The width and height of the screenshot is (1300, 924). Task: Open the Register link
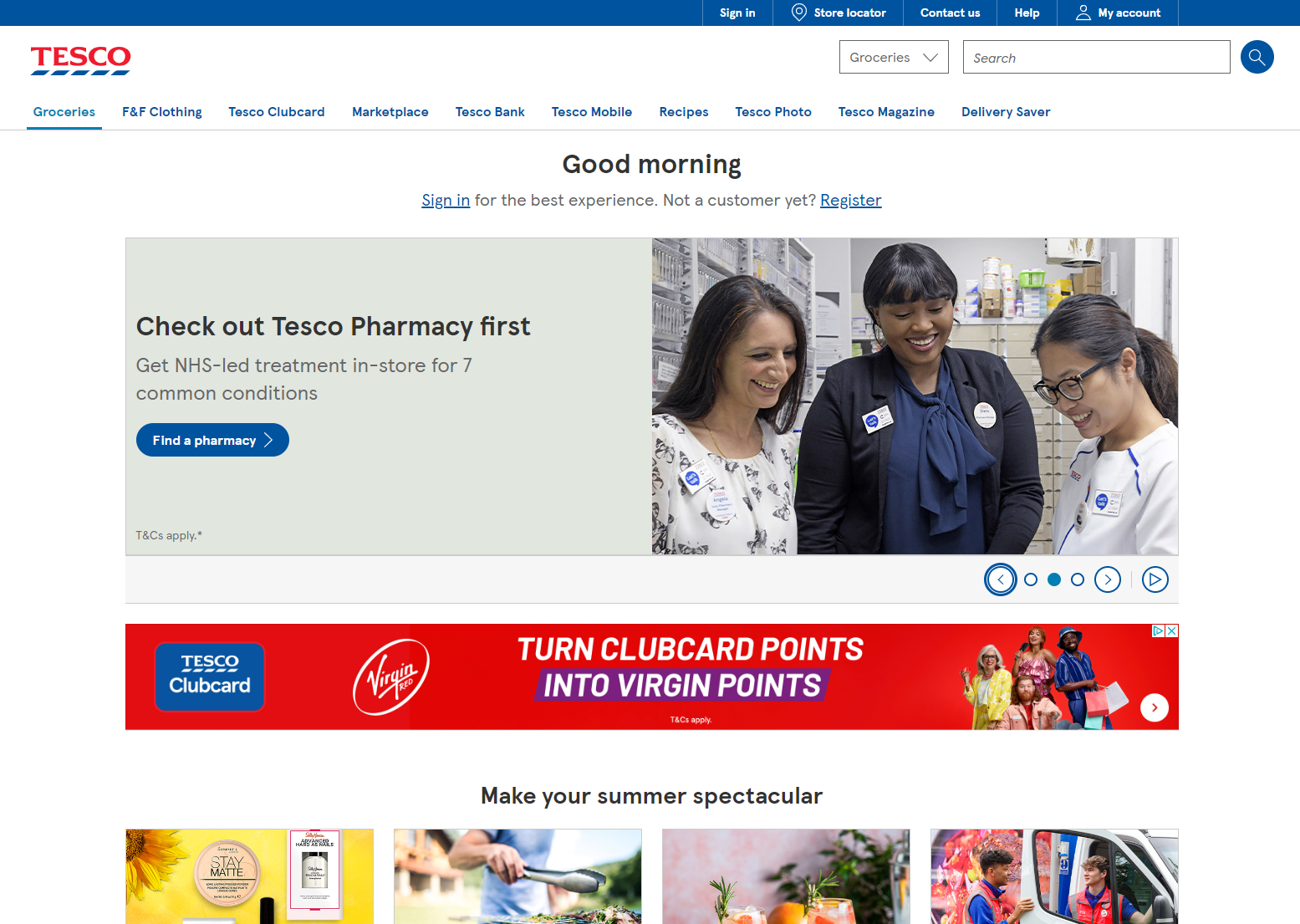click(x=850, y=200)
